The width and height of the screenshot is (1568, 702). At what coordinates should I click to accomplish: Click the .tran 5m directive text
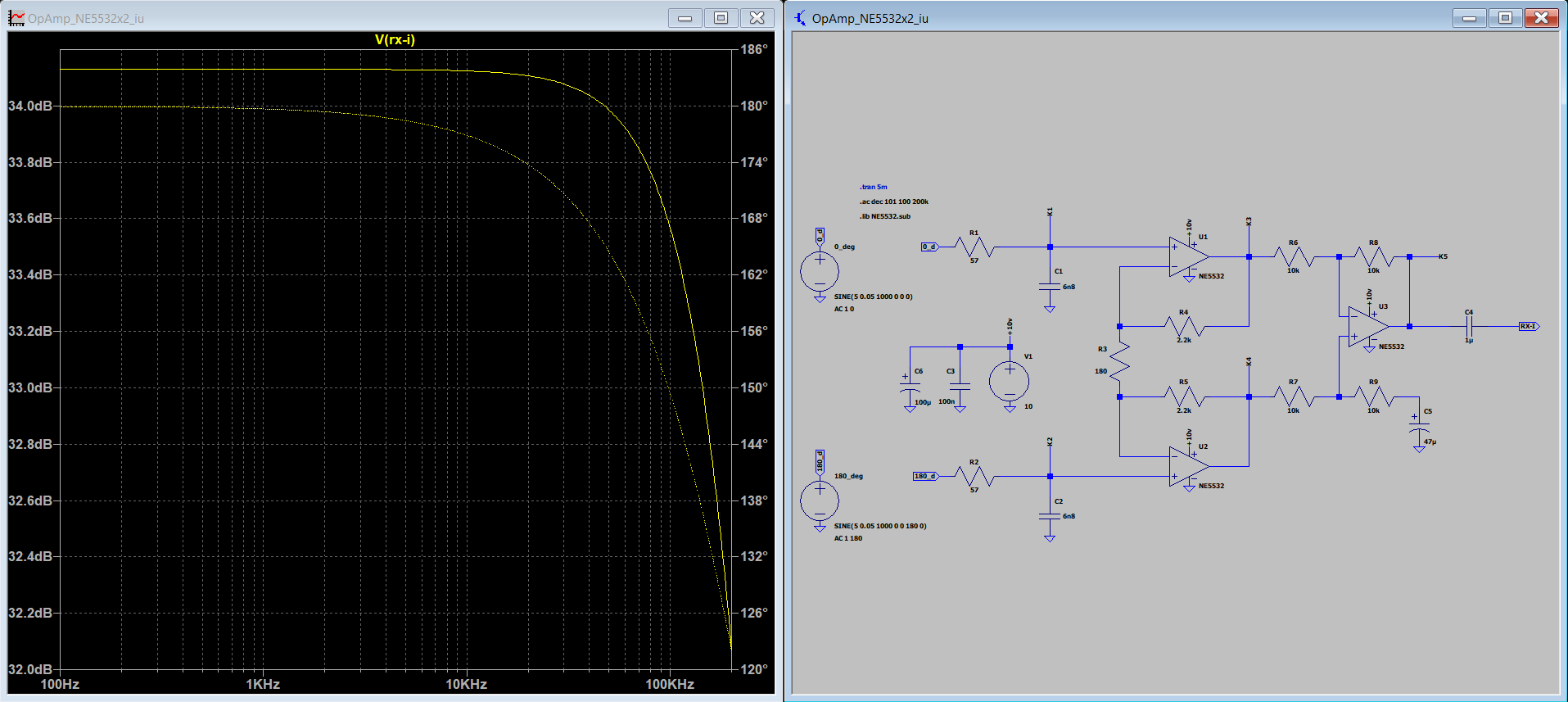pyautogui.click(x=873, y=187)
